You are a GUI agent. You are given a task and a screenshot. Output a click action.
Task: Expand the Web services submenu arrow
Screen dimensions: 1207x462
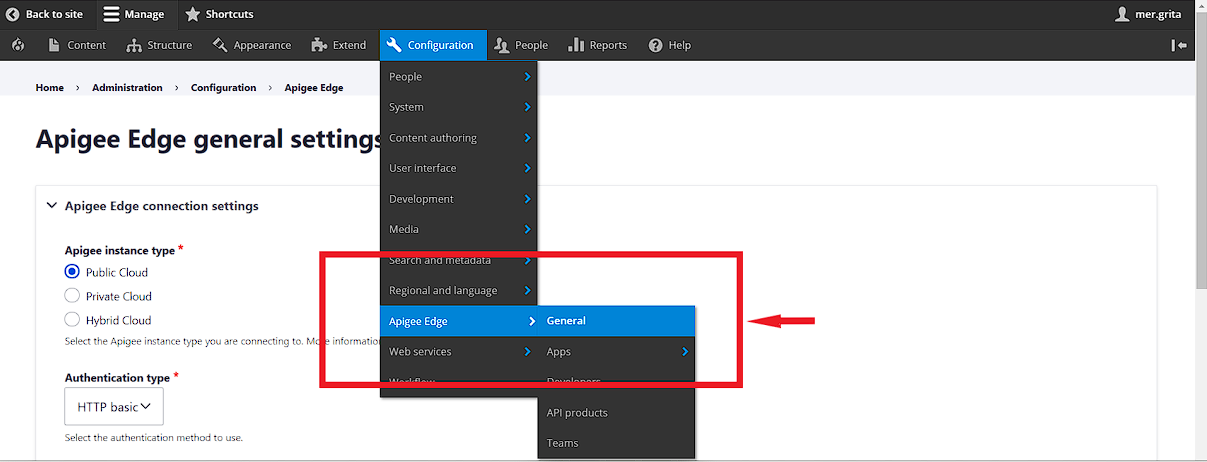pos(527,352)
